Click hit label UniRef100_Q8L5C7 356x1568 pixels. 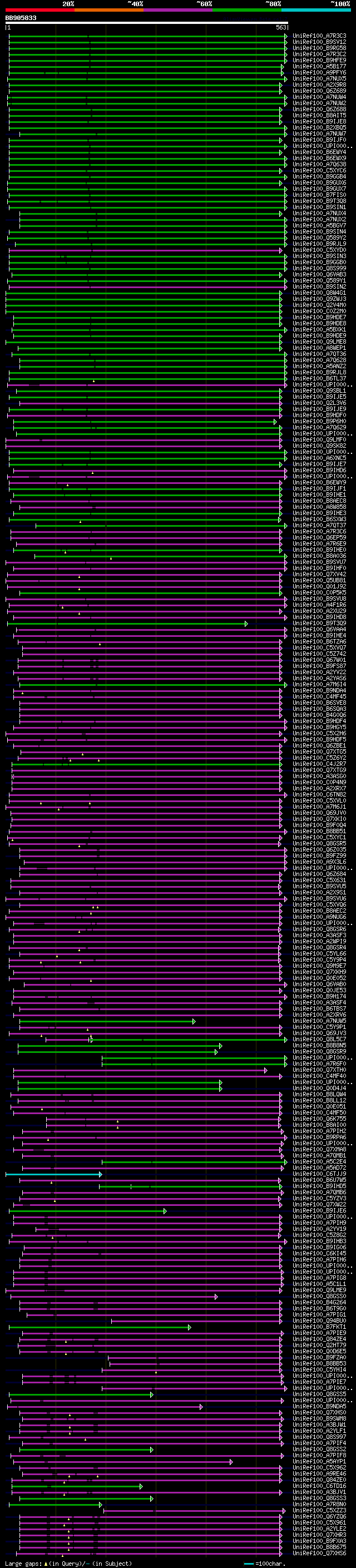point(319,1040)
